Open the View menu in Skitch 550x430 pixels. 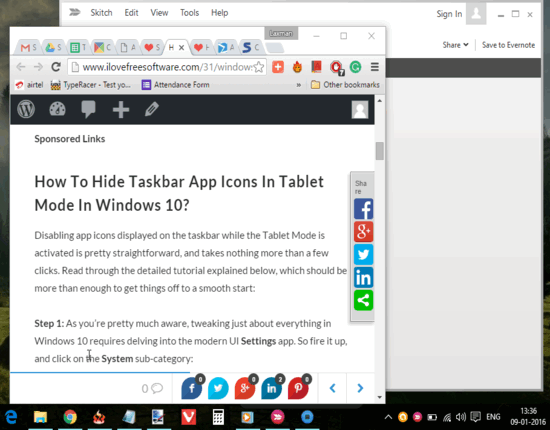(x=159, y=13)
